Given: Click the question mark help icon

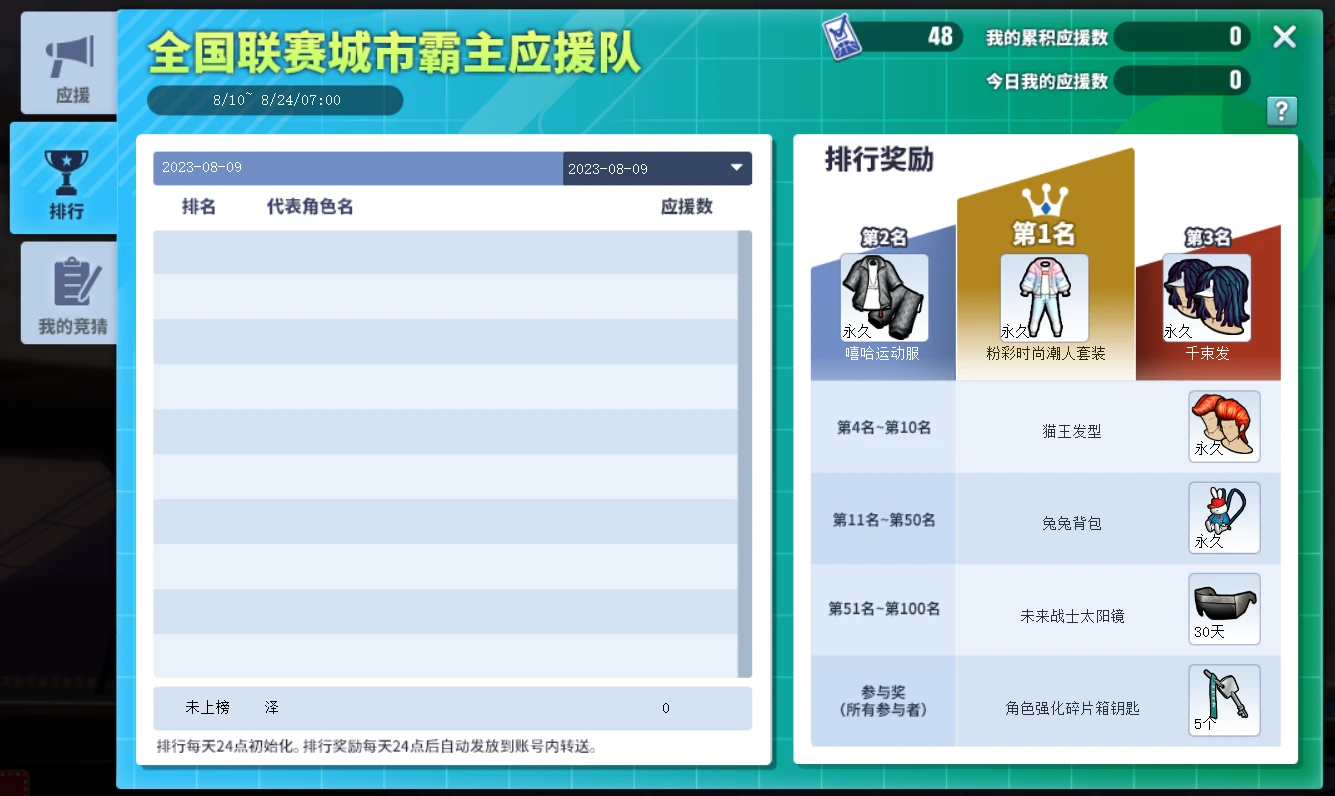Looking at the screenshot, I should 1281,110.
